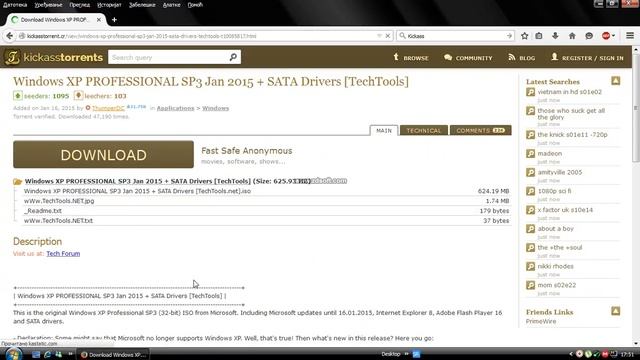
Task: Open the uploader ThumperDC profile link
Action: [x=108, y=108]
